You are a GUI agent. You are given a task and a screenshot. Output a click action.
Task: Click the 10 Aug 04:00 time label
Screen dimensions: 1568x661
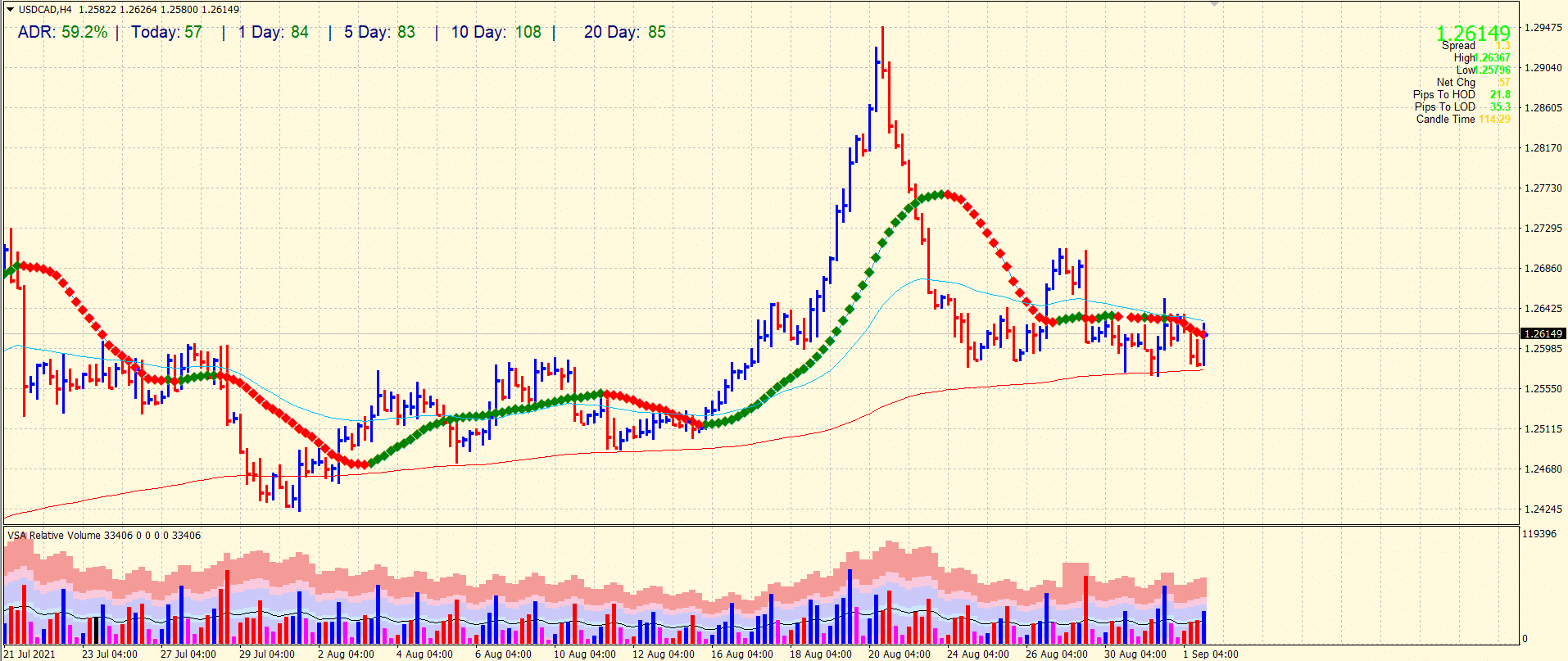(x=585, y=654)
